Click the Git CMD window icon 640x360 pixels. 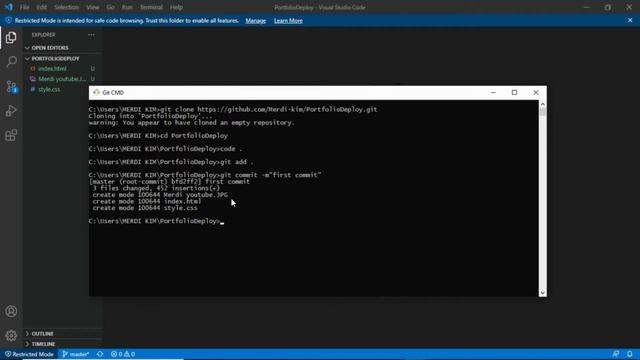pos(96,92)
